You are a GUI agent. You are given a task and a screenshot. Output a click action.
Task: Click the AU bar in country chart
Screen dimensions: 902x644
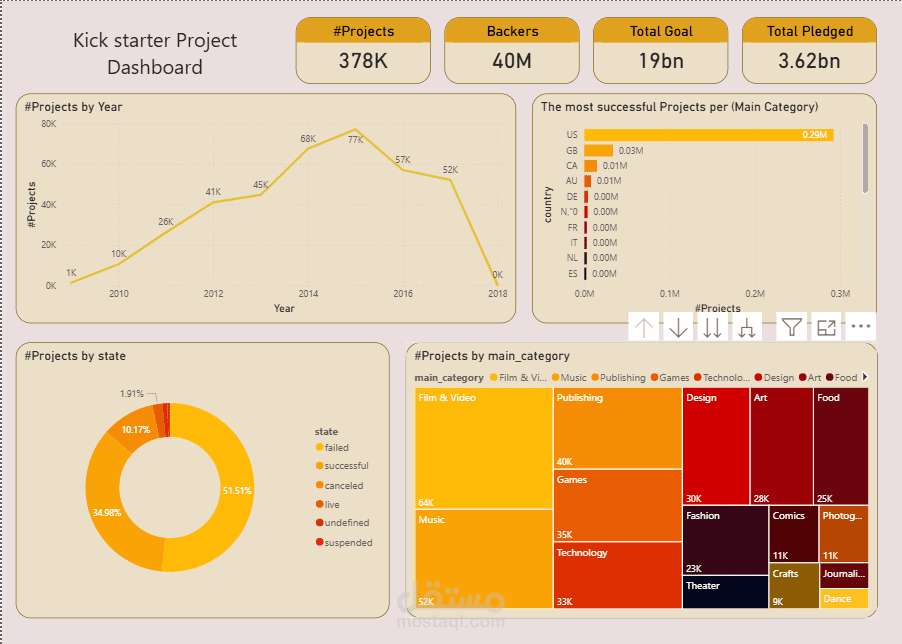(x=587, y=181)
